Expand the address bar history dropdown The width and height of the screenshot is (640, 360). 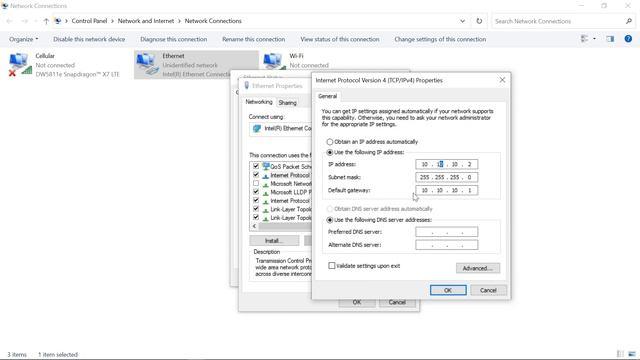[x=462, y=21]
